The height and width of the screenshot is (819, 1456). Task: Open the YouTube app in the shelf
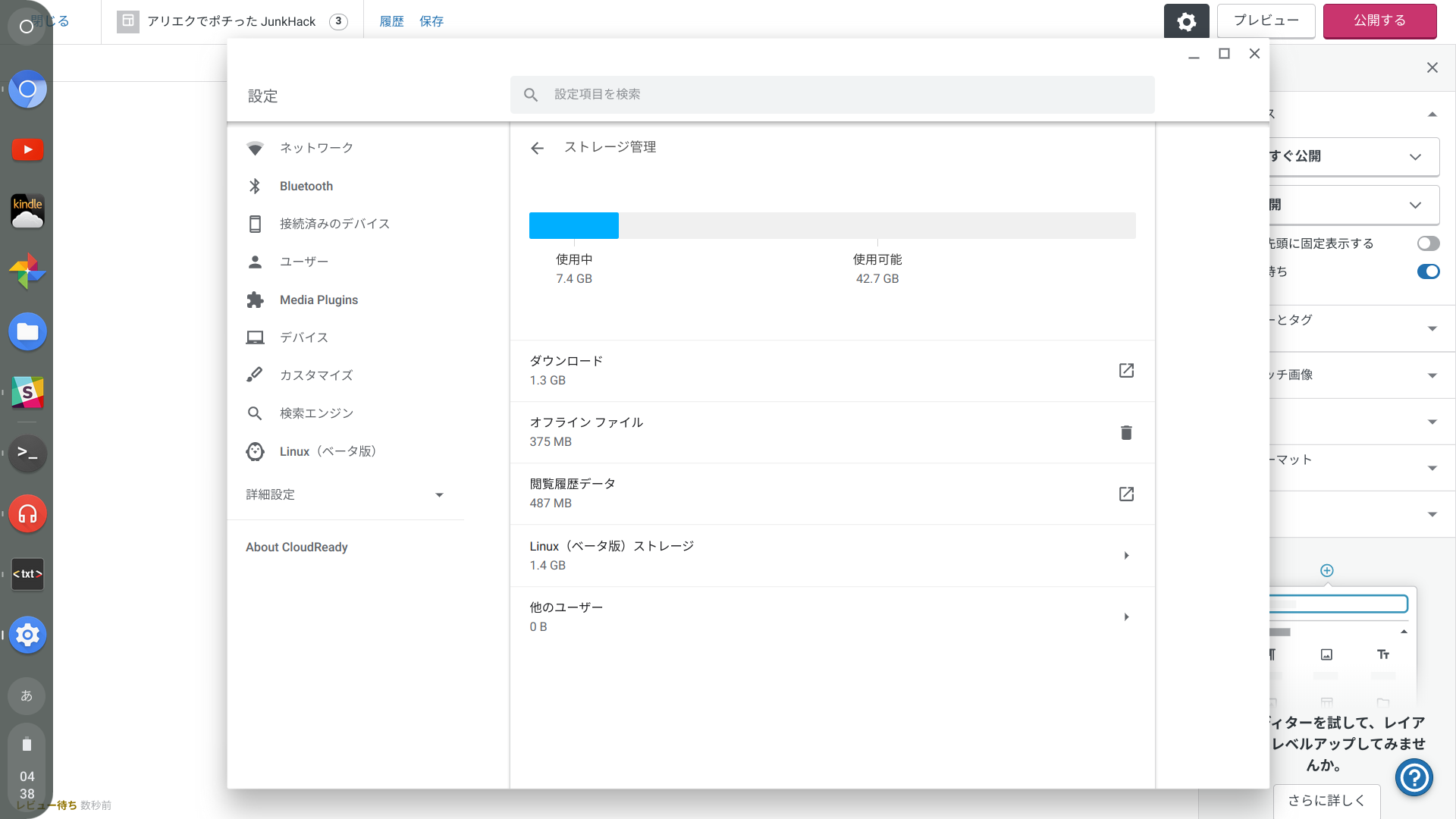[27, 149]
